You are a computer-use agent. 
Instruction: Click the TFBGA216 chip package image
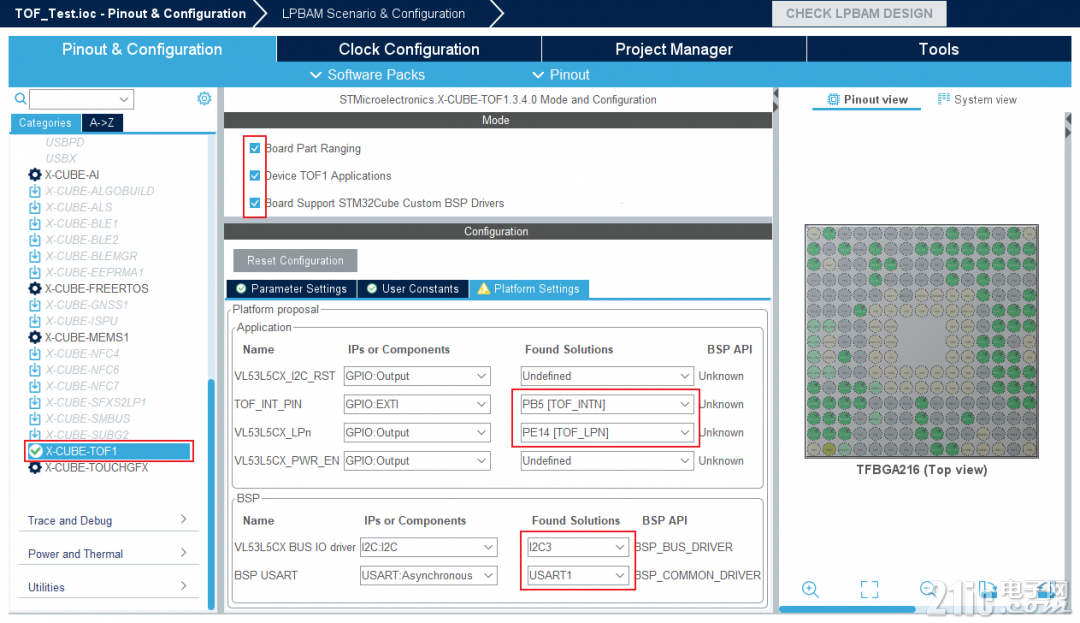[922, 341]
